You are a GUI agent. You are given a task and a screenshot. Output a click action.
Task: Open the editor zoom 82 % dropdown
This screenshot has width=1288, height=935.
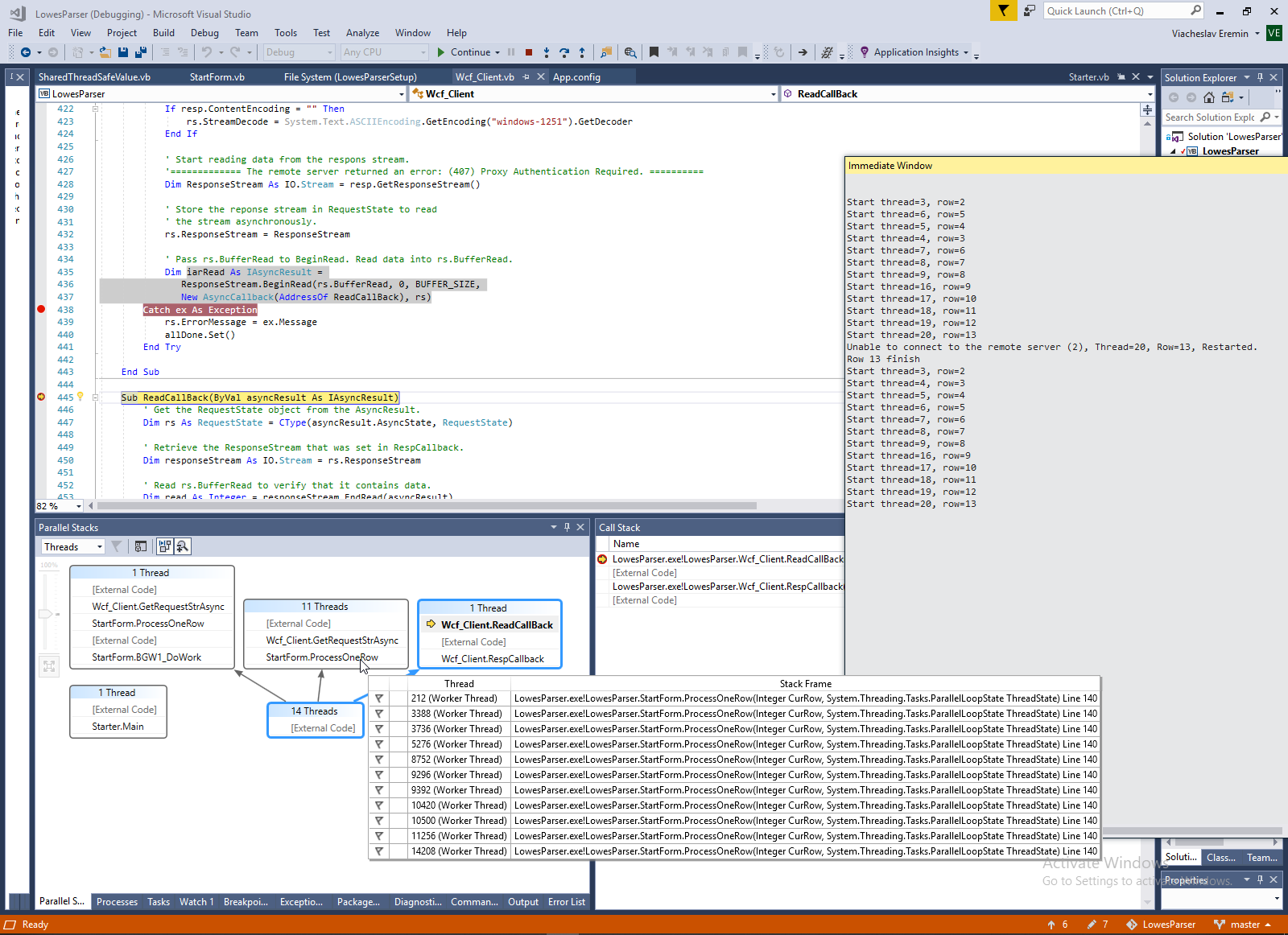[x=78, y=506]
